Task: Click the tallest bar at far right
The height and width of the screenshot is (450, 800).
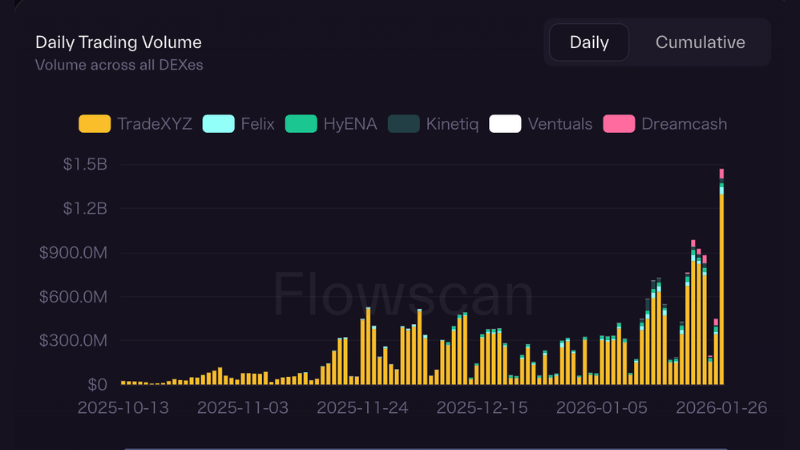Action: 721,277
